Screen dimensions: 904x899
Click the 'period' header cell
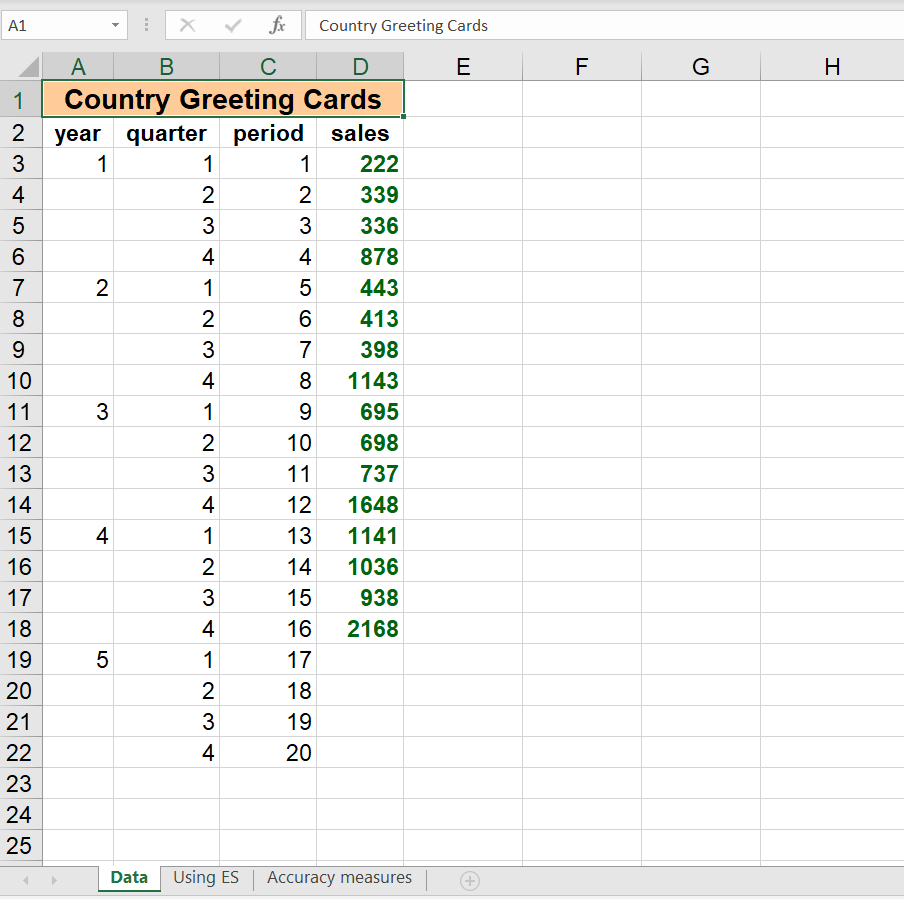pos(268,133)
